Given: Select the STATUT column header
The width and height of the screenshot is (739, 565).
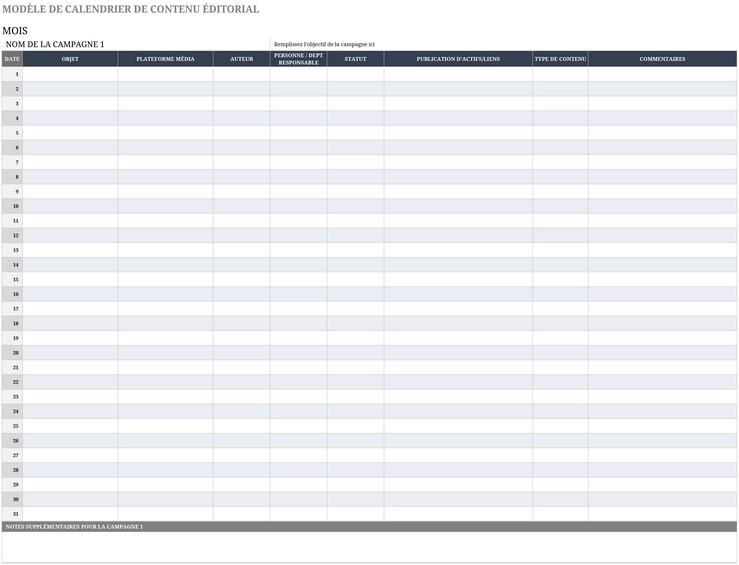Looking at the screenshot, I should click(x=355, y=59).
